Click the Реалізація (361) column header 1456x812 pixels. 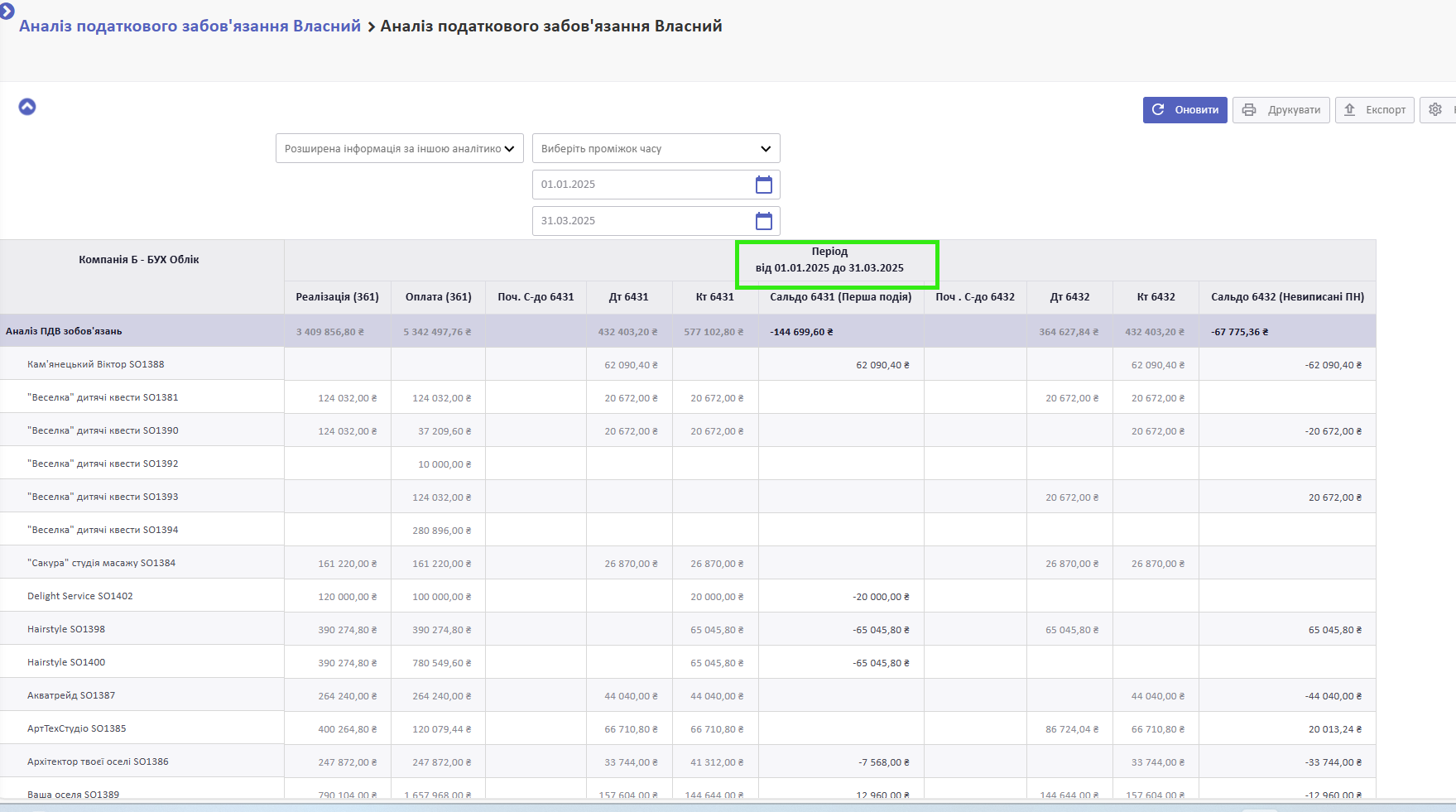[x=337, y=297]
